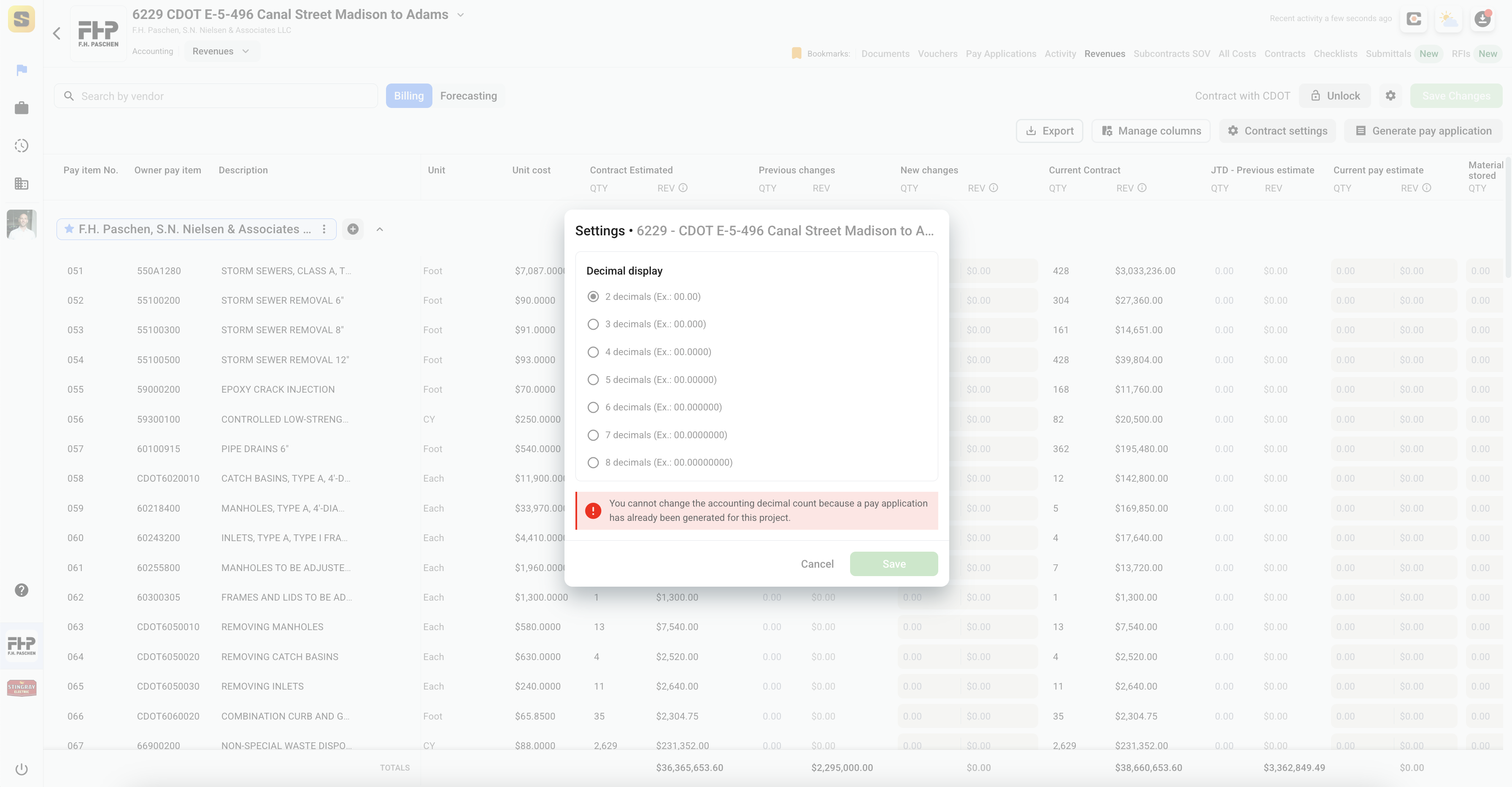Click the REMOVING MANHOLES description cell

point(273,627)
